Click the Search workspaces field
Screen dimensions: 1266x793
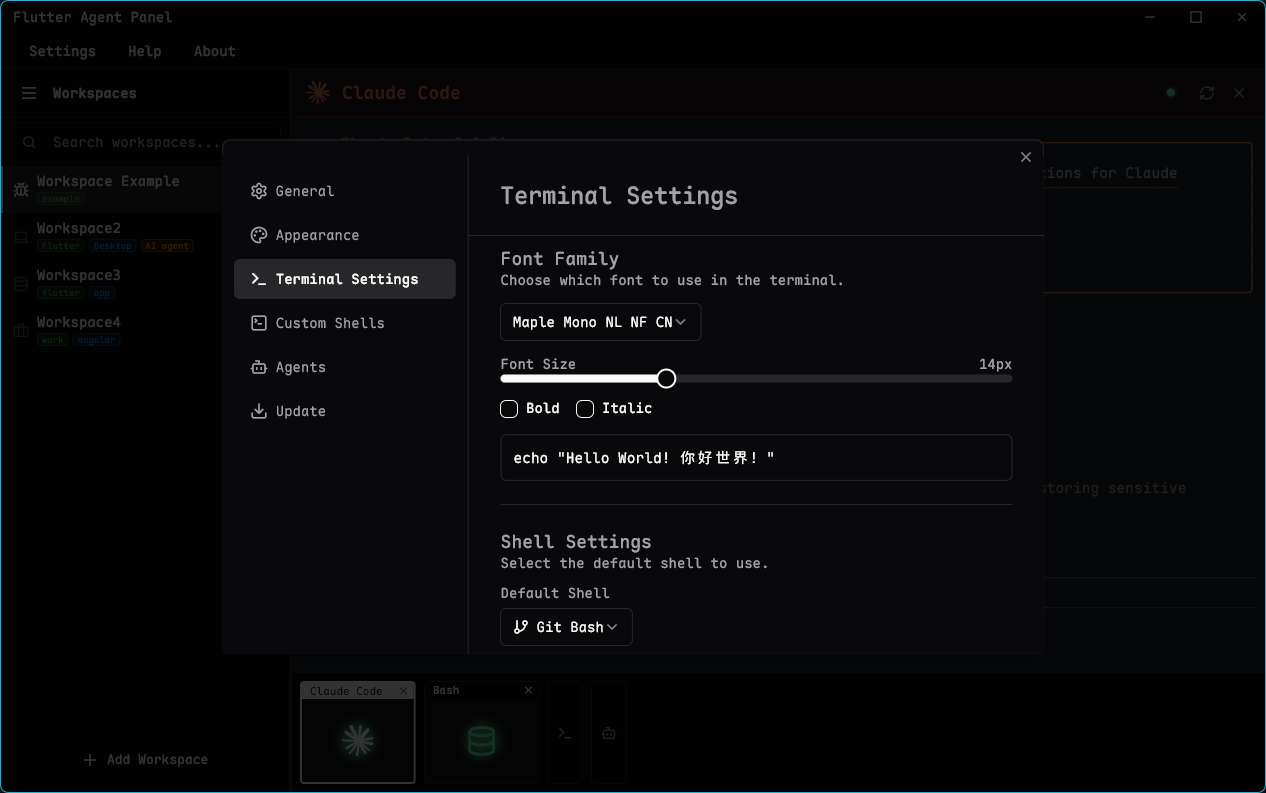click(x=145, y=142)
